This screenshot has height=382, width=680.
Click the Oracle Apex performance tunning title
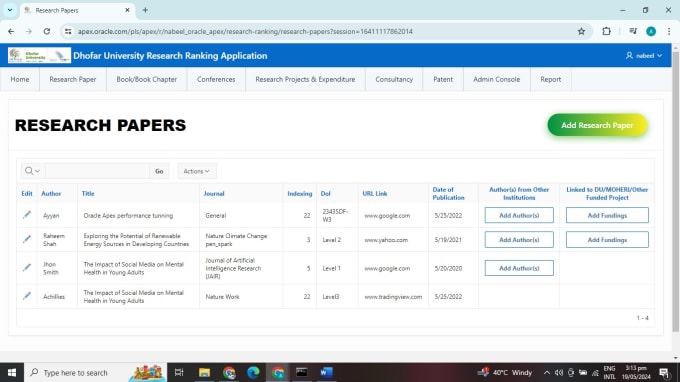128,215
